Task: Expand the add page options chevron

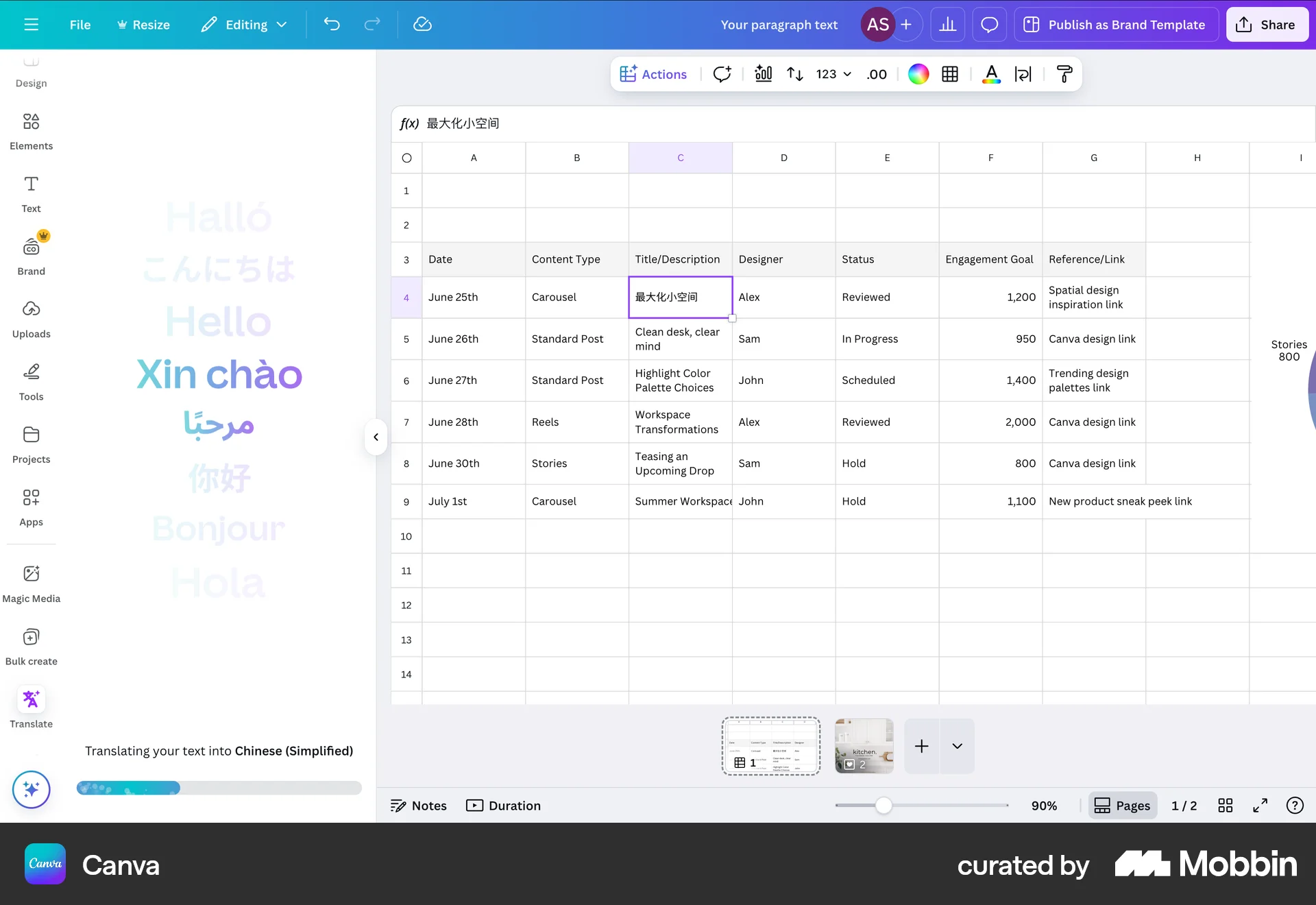Action: [957, 746]
